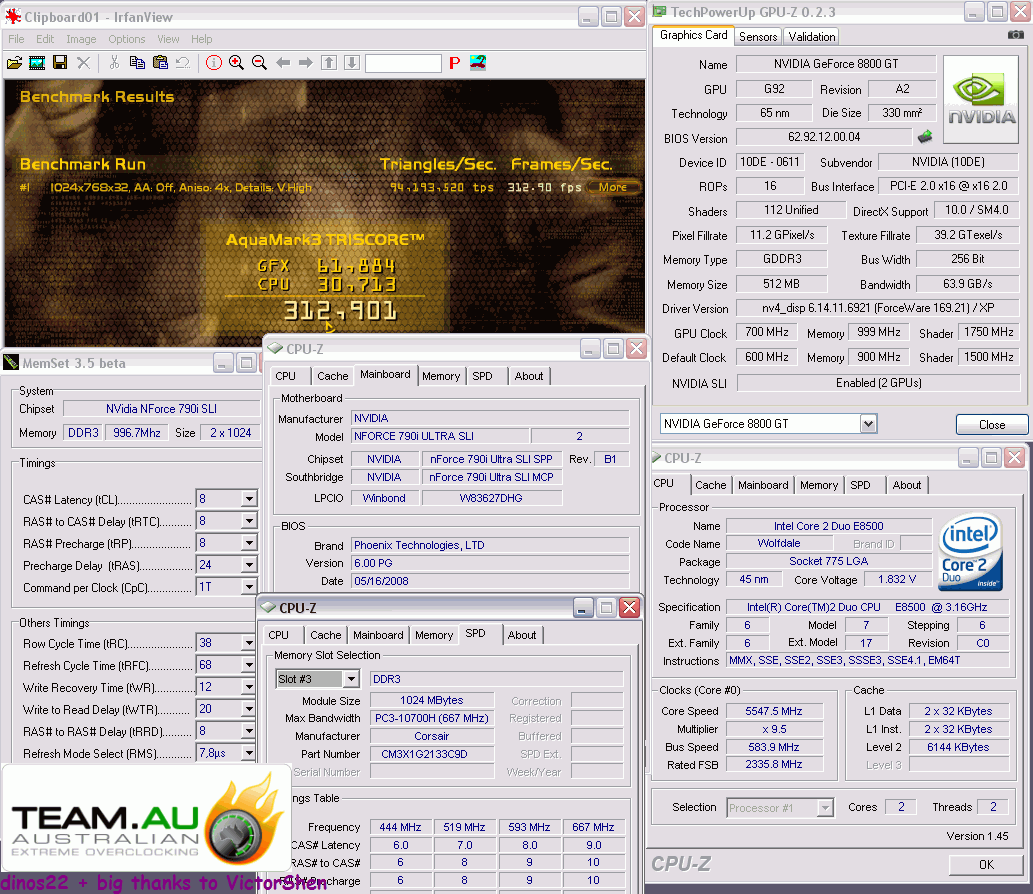Expand RAS# Precharge (tRP) dropdown

[x=249, y=543]
